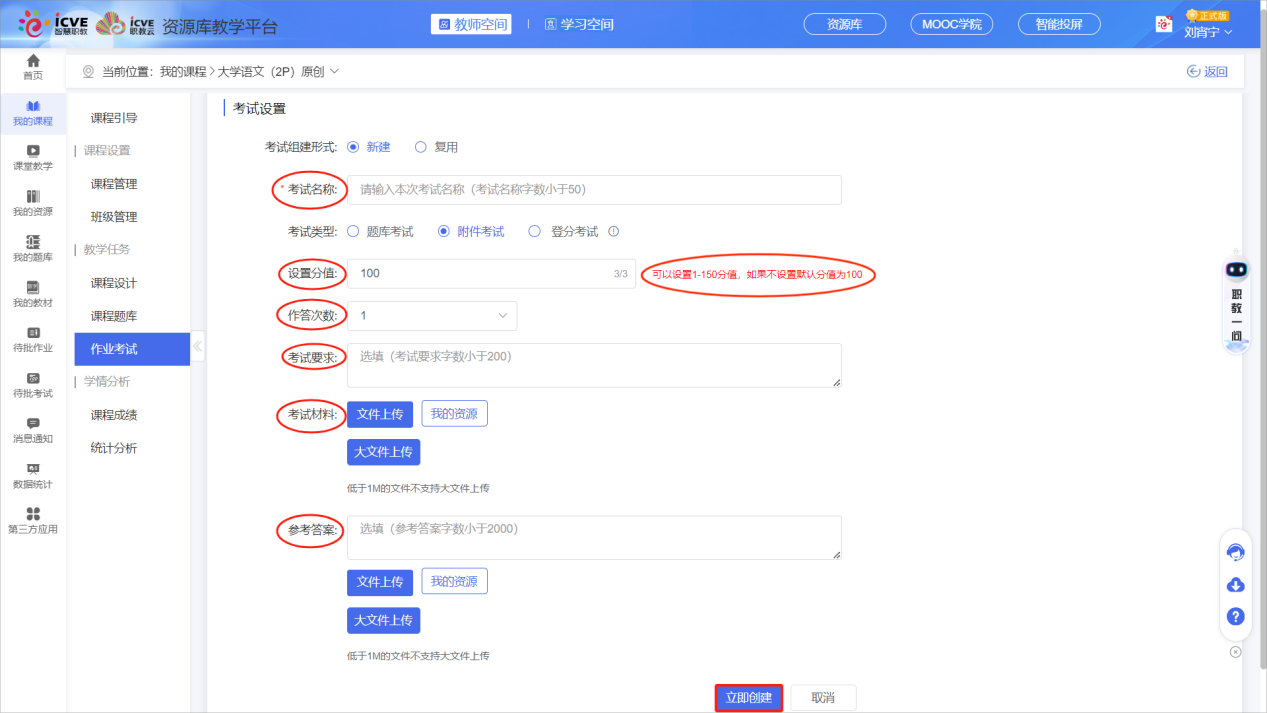Click the help question mark icon
This screenshot has width=1267, height=713.
[x=1236, y=617]
